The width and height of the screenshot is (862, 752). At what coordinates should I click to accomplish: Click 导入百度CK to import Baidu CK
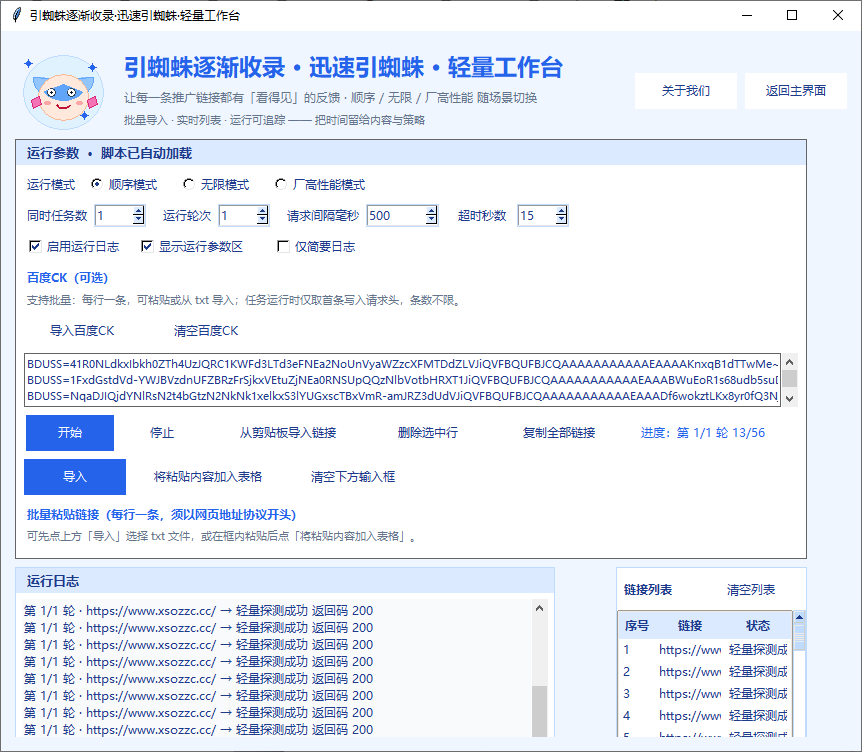click(x=83, y=331)
